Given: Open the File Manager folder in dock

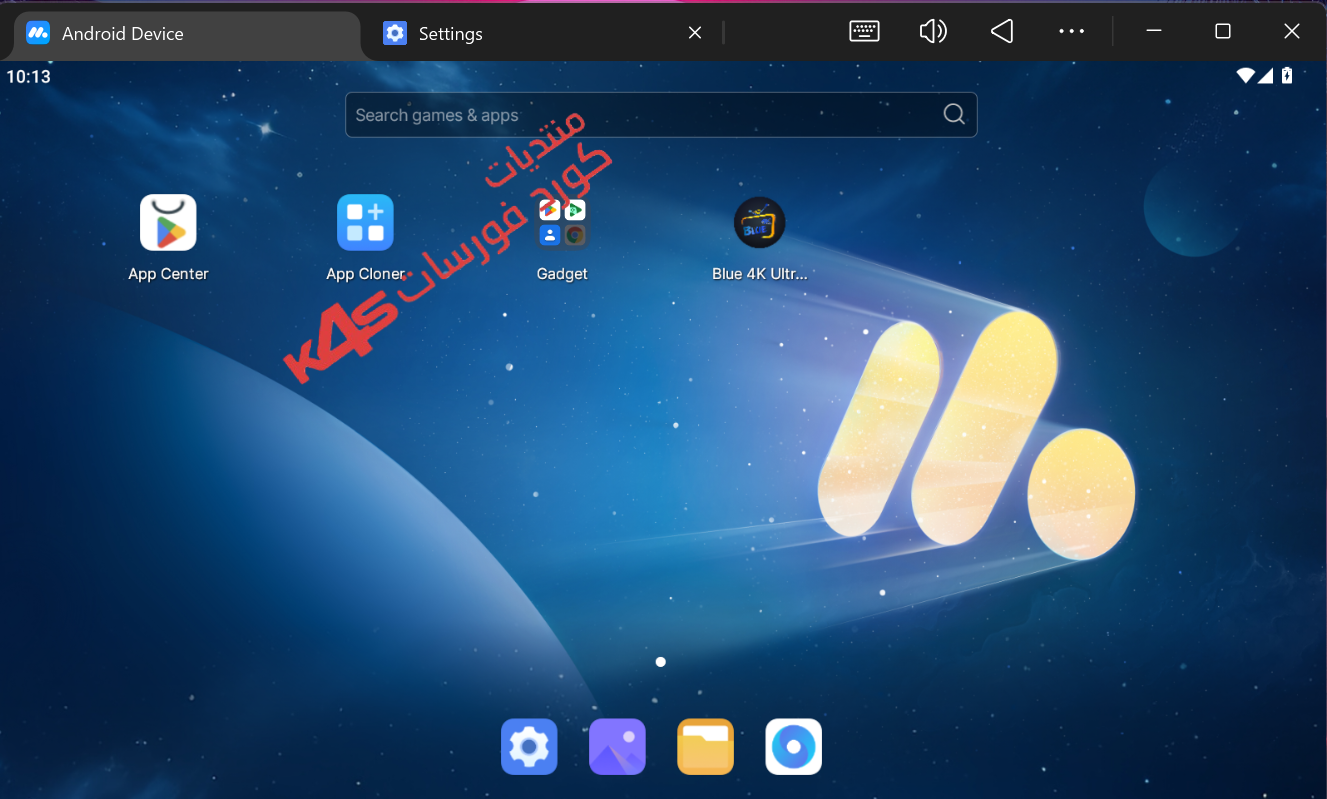Looking at the screenshot, I should (705, 747).
